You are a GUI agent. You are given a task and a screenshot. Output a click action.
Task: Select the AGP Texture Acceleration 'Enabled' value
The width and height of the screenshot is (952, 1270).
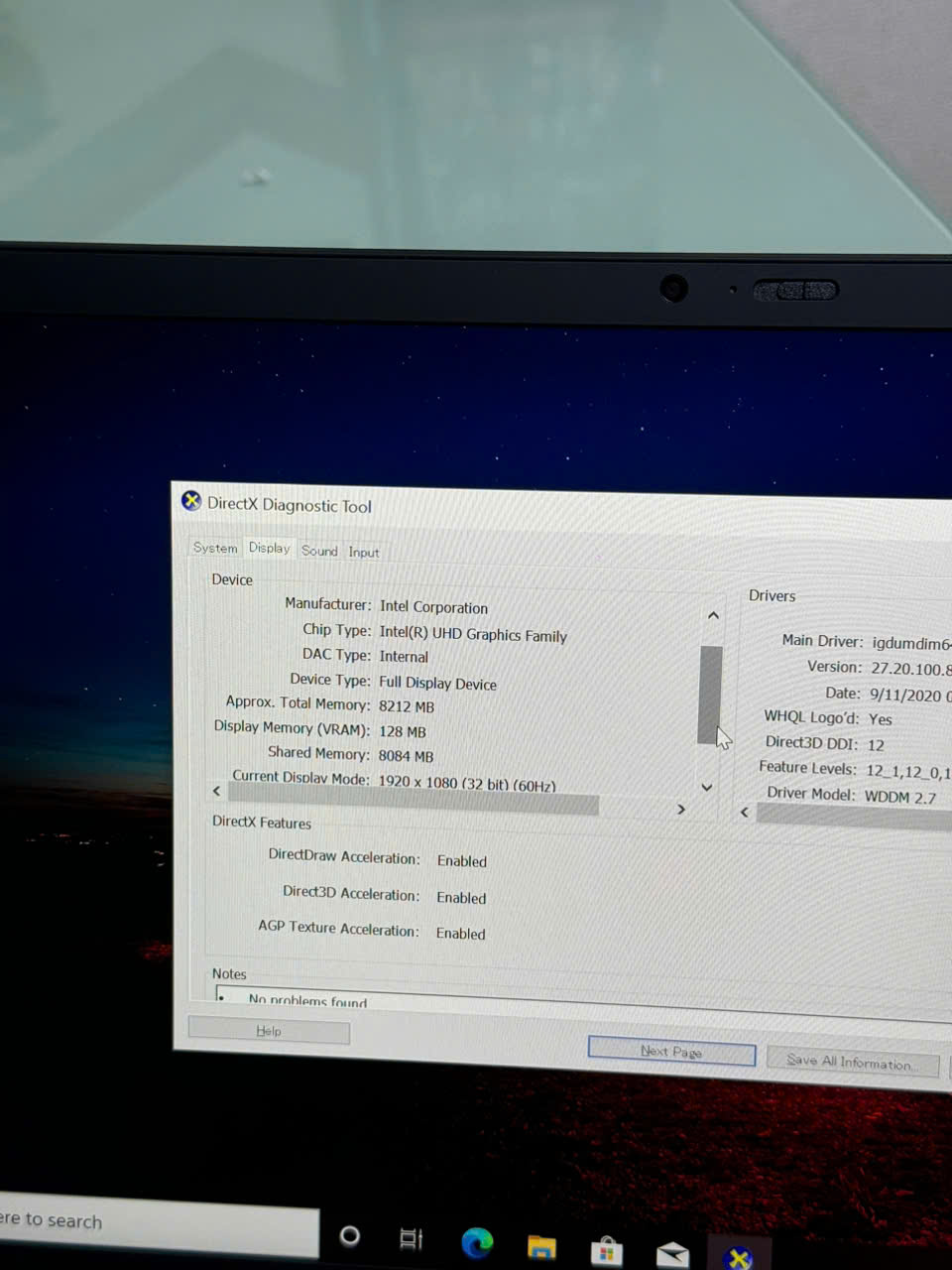461,934
